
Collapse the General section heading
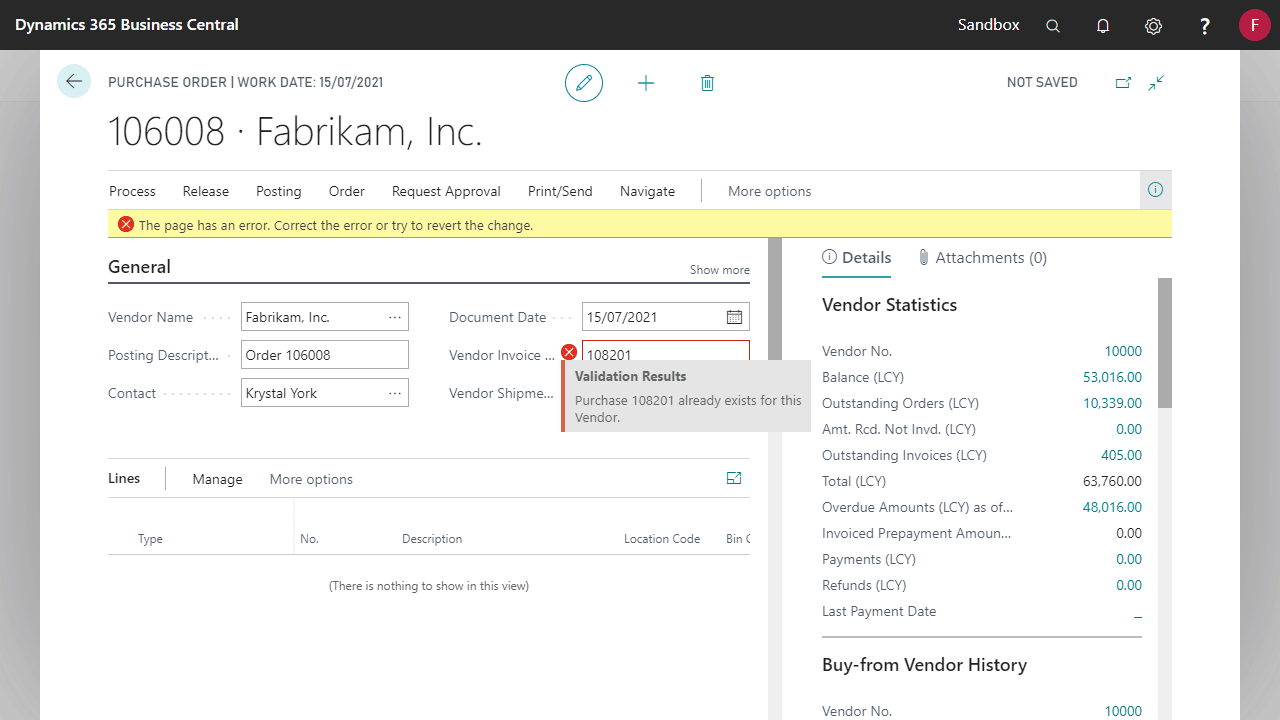(139, 267)
